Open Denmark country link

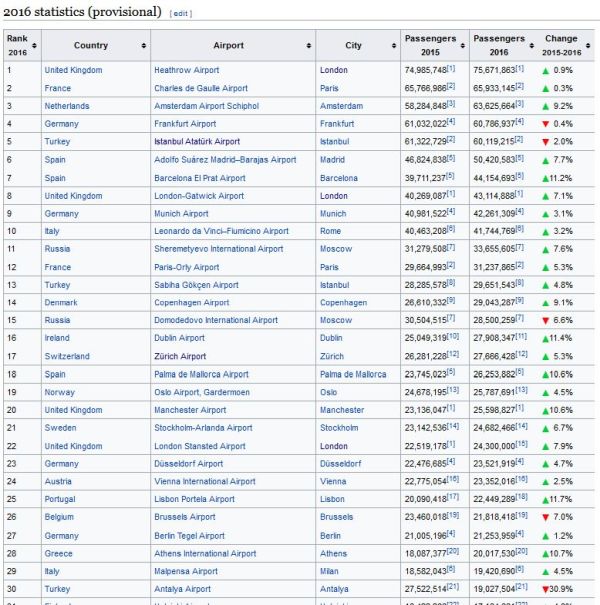point(61,302)
